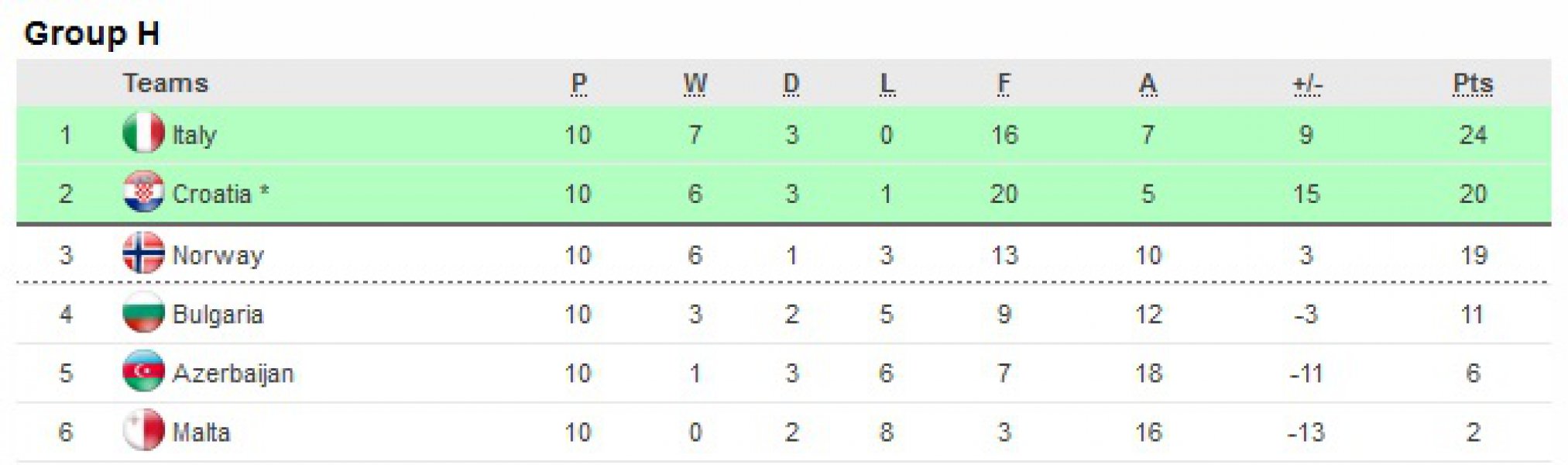Select the Norway team name

pos(218,255)
